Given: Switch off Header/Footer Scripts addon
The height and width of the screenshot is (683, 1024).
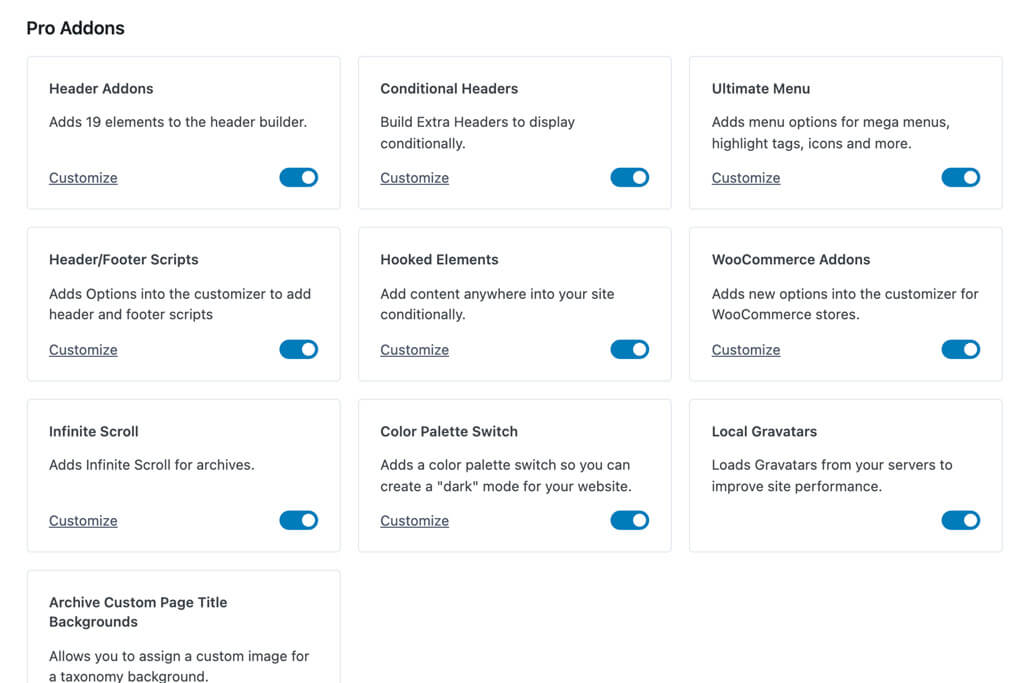Looking at the screenshot, I should (x=298, y=349).
